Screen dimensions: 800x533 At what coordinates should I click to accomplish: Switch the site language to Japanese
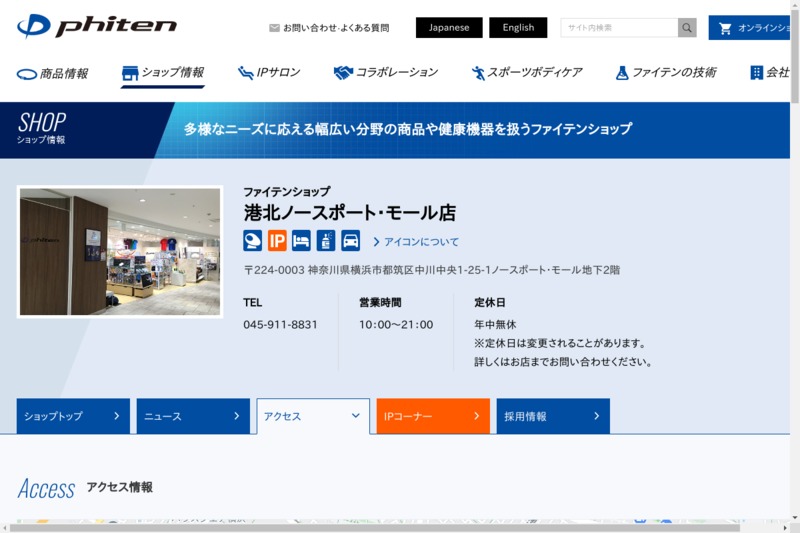(449, 28)
